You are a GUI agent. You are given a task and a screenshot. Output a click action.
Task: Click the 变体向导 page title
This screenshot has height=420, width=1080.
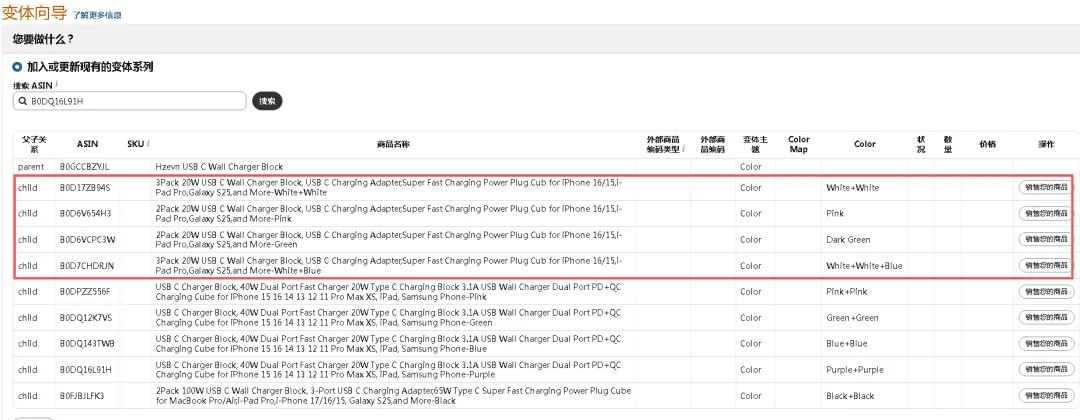coord(34,12)
